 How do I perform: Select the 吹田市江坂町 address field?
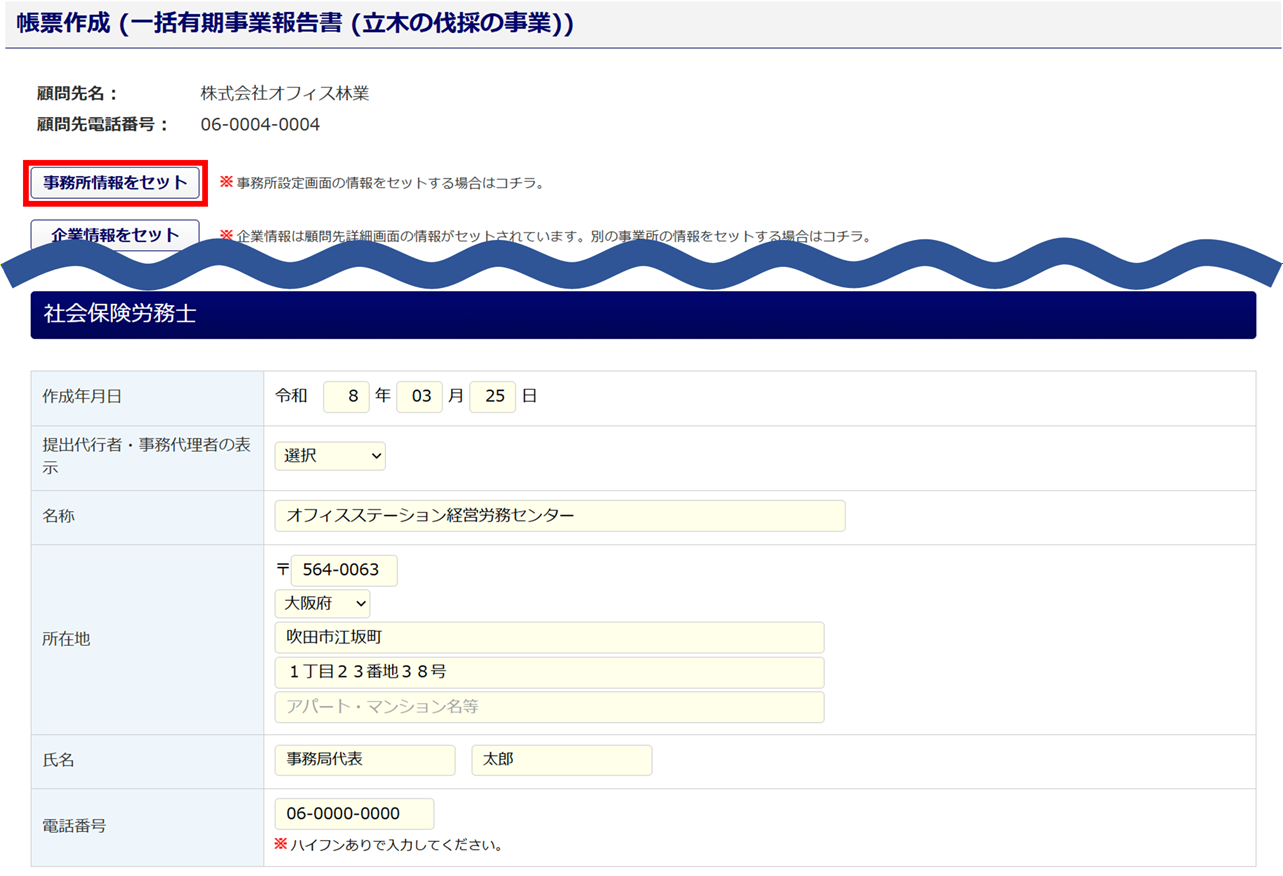point(549,638)
